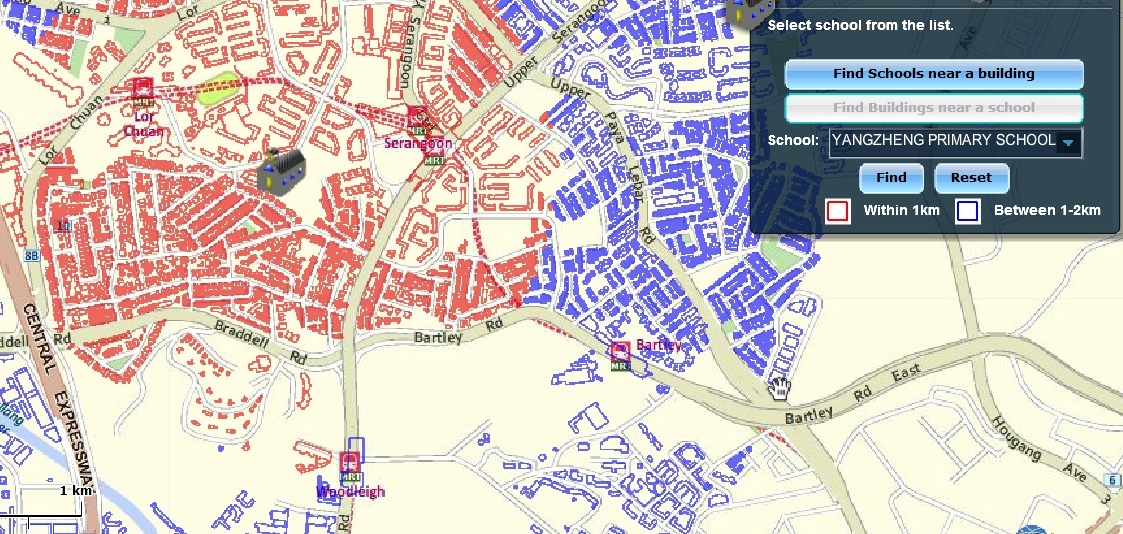Click the globe icon at bottom right
Viewport: 1123px width, 534px height.
[1031, 529]
